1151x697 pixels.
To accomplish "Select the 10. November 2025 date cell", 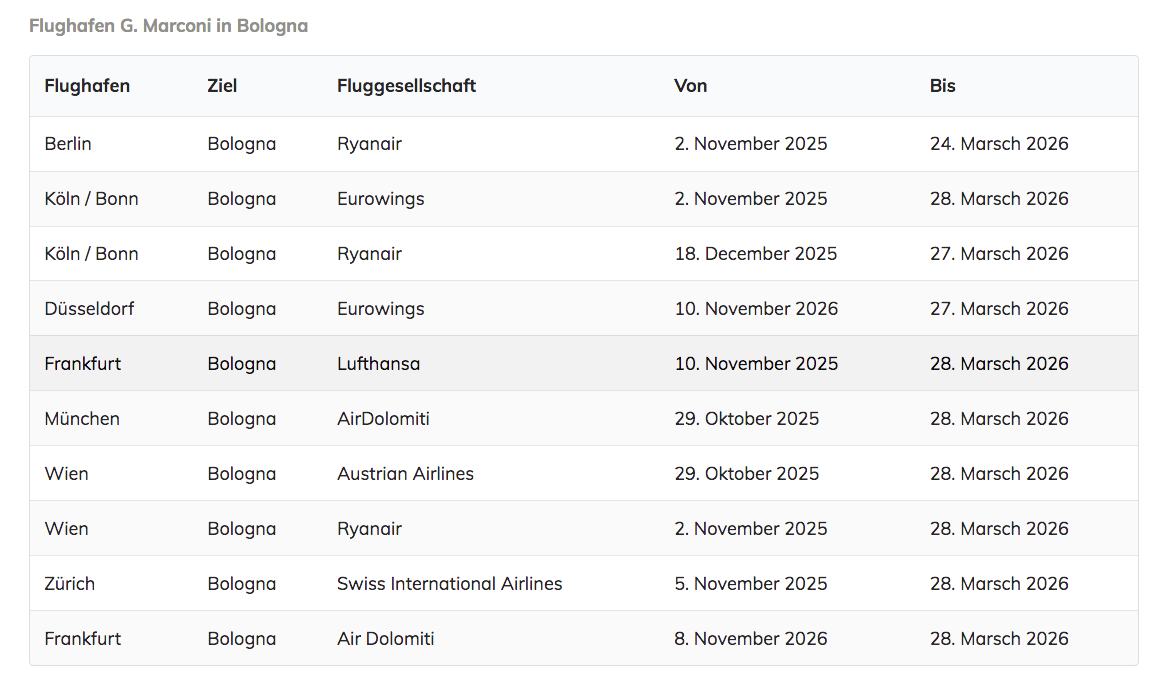I will pos(755,364).
